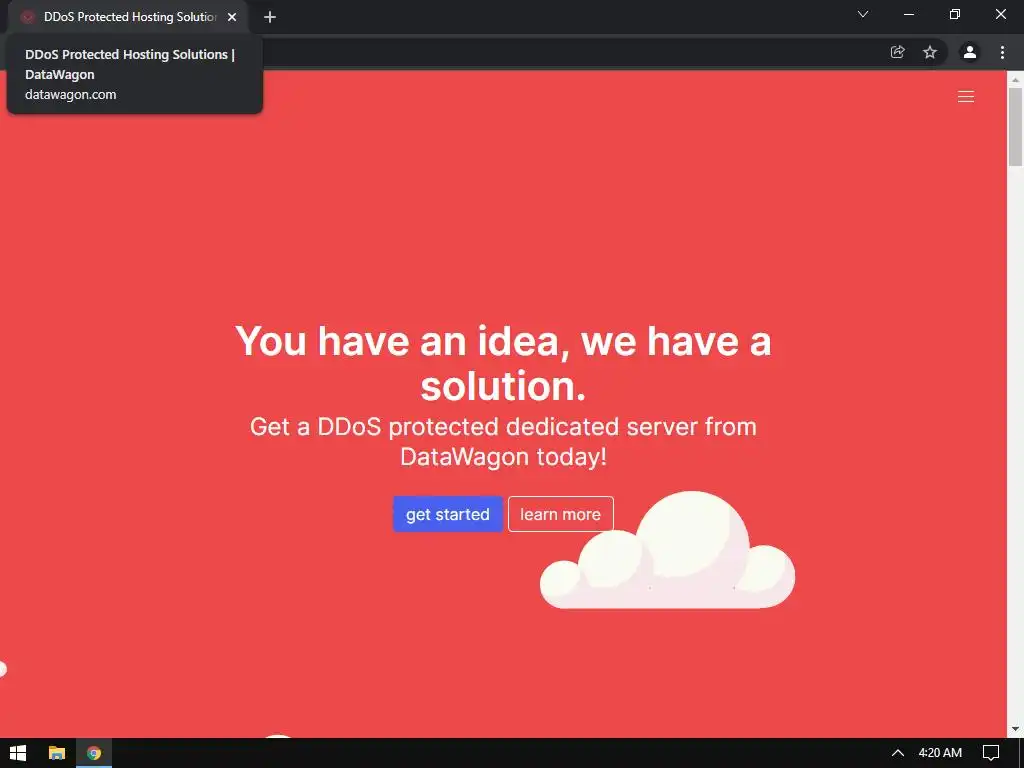The width and height of the screenshot is (1024, 768).
Task: Open a new browser tab
Action: pyautogui.click(x=270, y=17)
